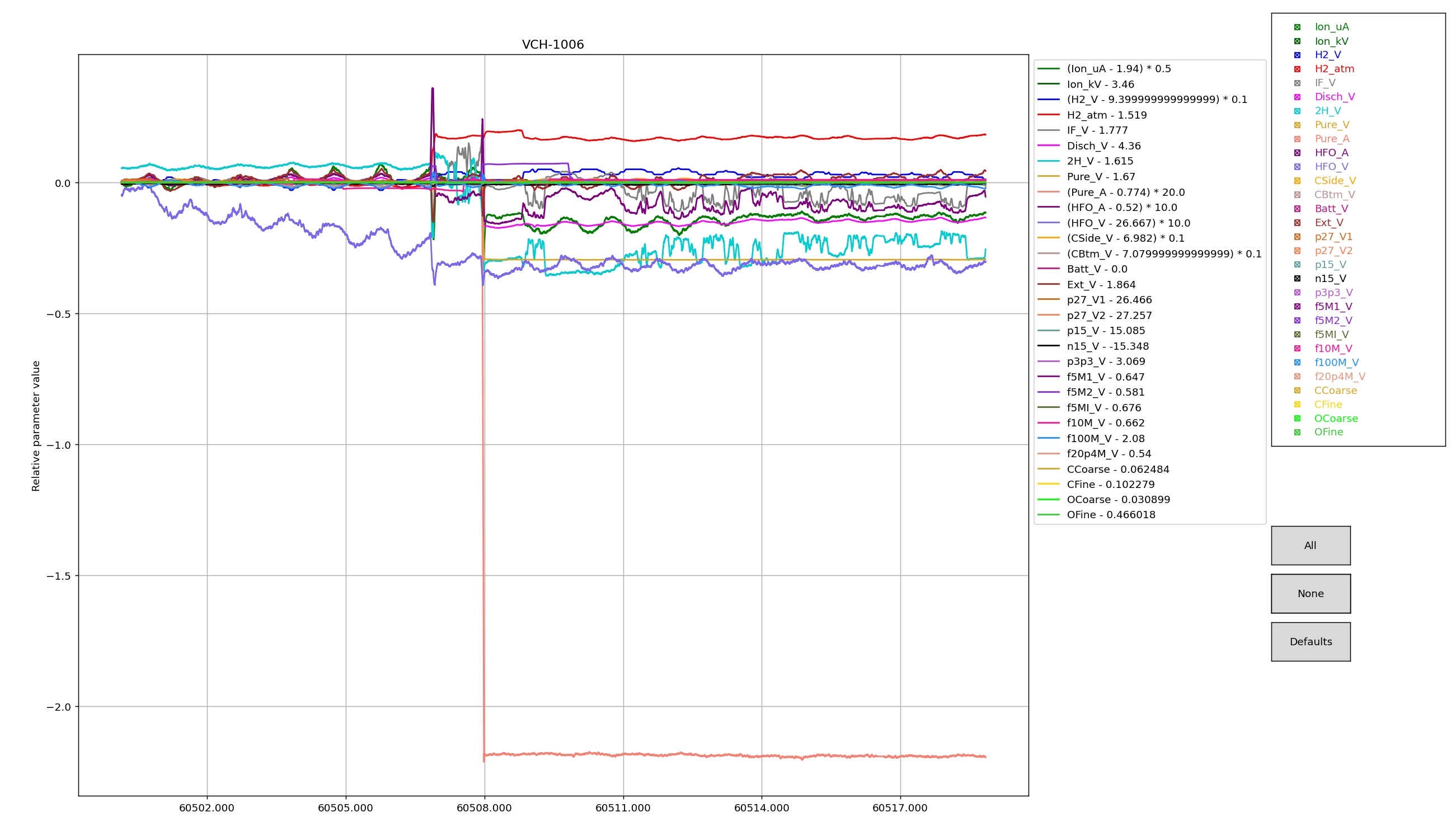Toggle the f5MI_V checkbox

tap(1297, 334)
